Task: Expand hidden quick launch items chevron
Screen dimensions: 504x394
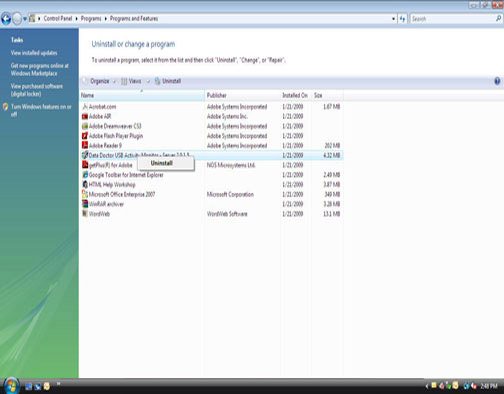Action: pyautogui.click(x=58, y=384)
